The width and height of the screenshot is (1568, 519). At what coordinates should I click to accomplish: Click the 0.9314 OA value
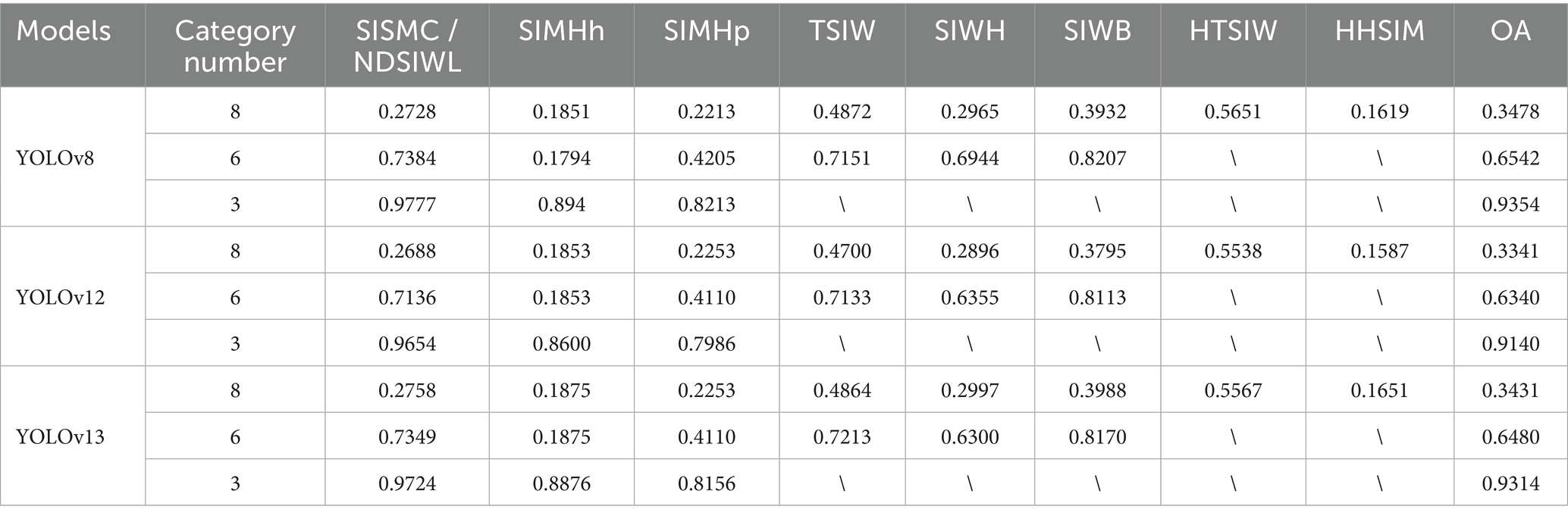pos(1510,483)
